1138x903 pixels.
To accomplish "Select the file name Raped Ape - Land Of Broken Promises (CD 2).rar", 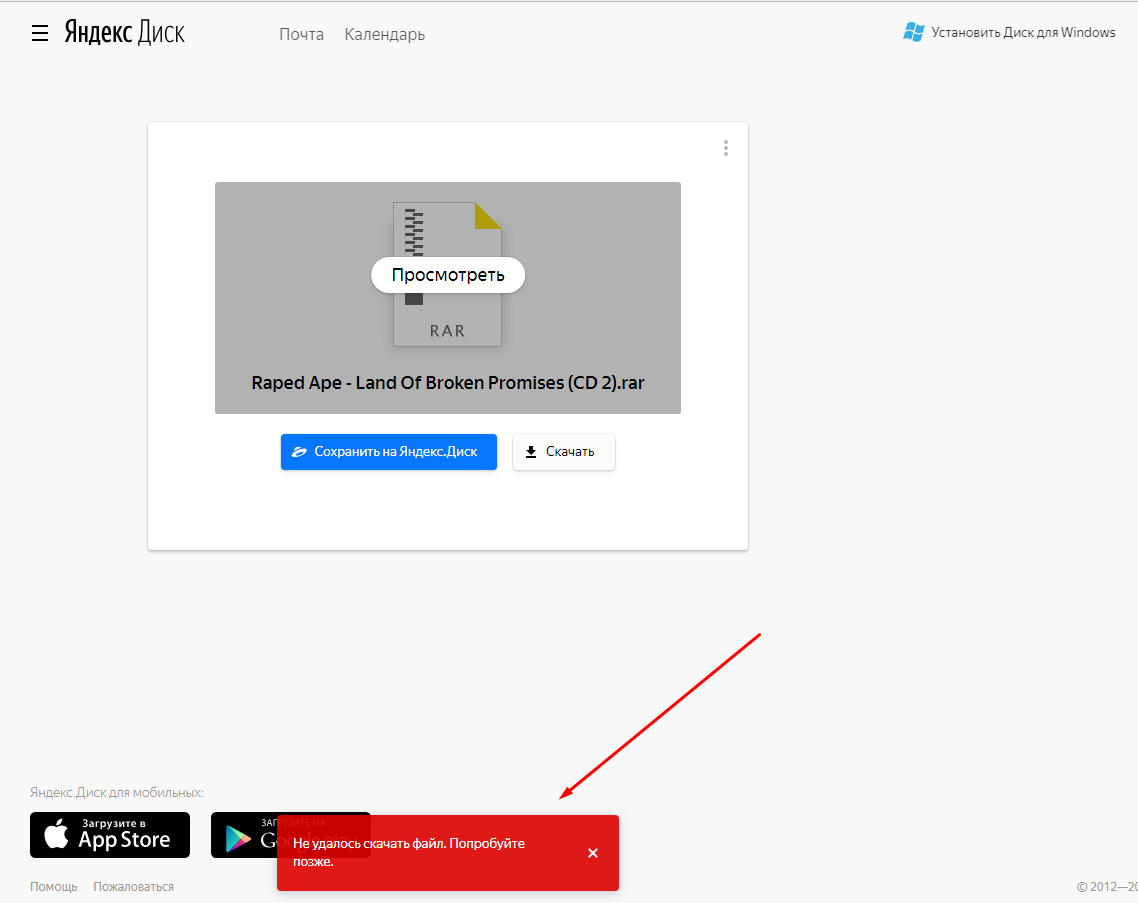I will click(448, 383).
